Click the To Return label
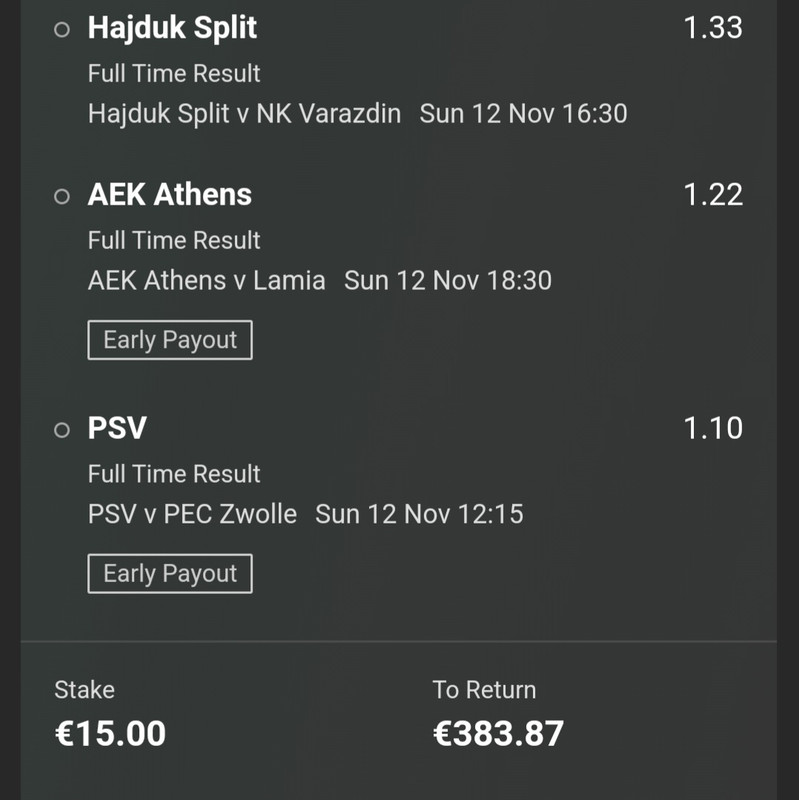 (484, 690)
